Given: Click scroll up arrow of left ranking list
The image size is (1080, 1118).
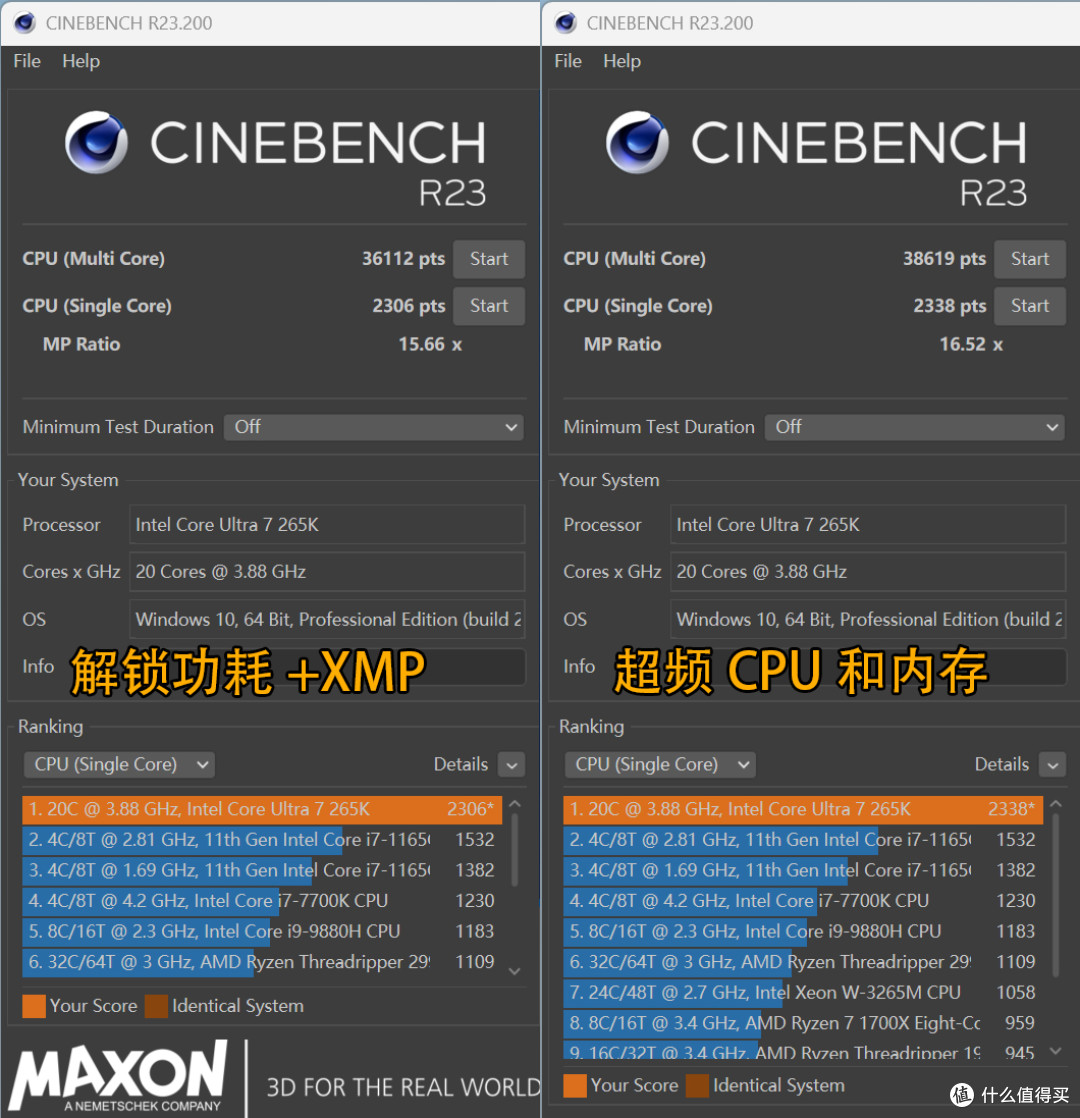Looking at the screenshot, I should click(x=515, y=804).
